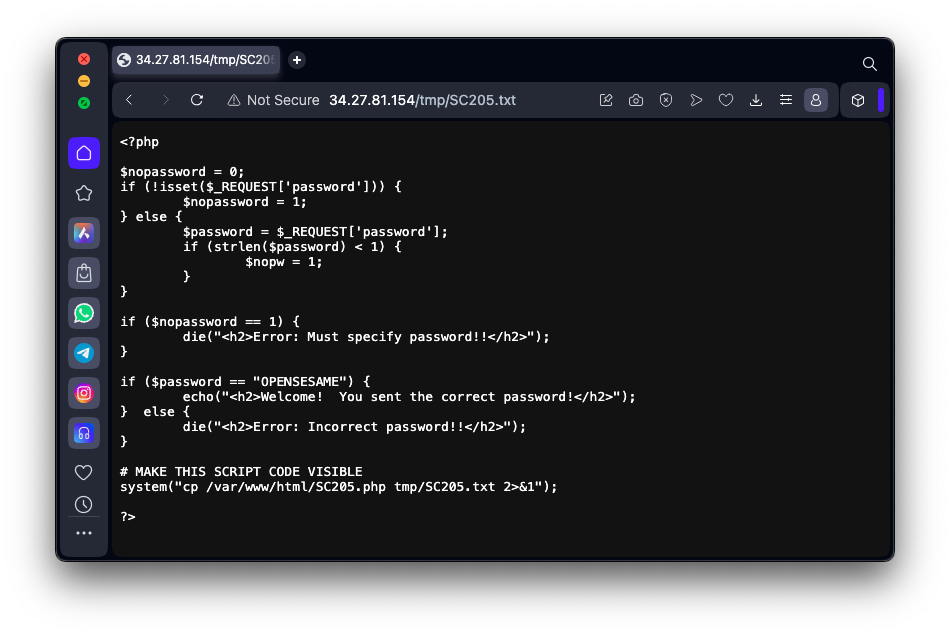Viewport: 950px width, 635px height.
Task: Open the ad blocker shield icon
Action: point(666,100)
